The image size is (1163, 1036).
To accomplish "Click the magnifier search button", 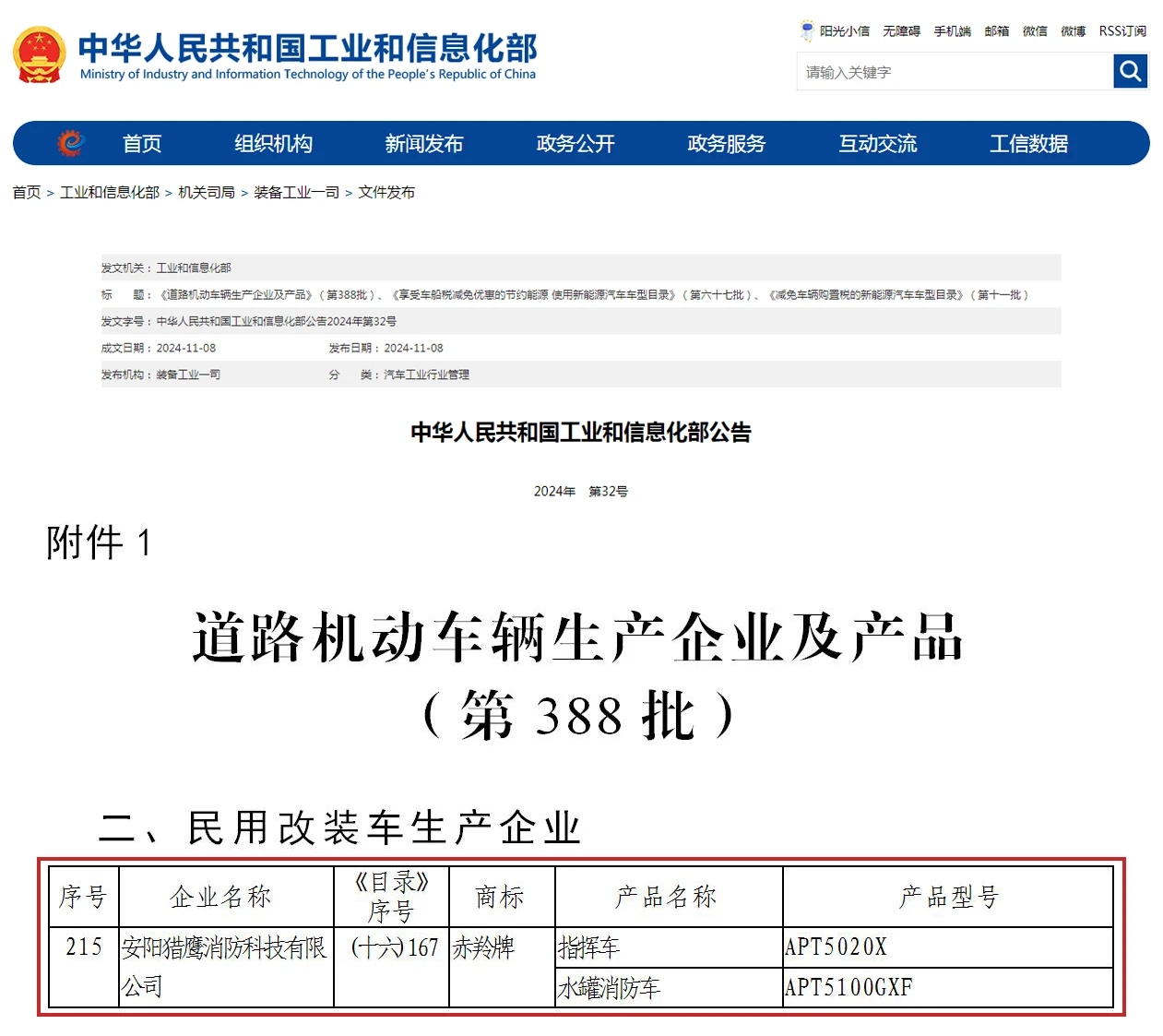I will click(1130, 71).
